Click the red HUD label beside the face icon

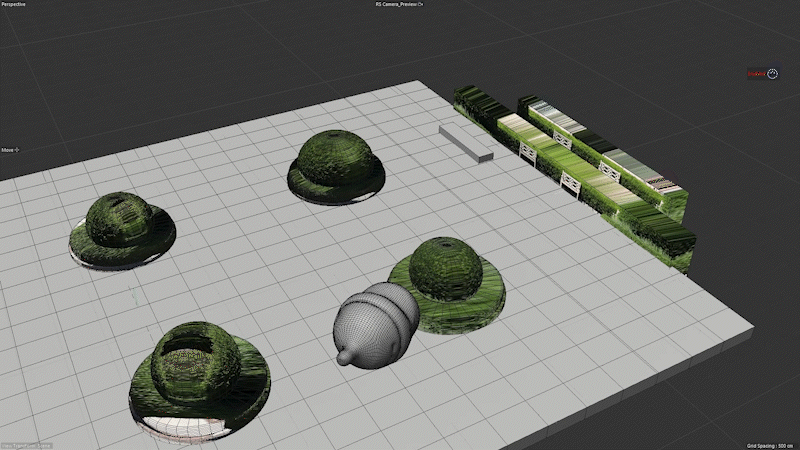coord(757,74)
